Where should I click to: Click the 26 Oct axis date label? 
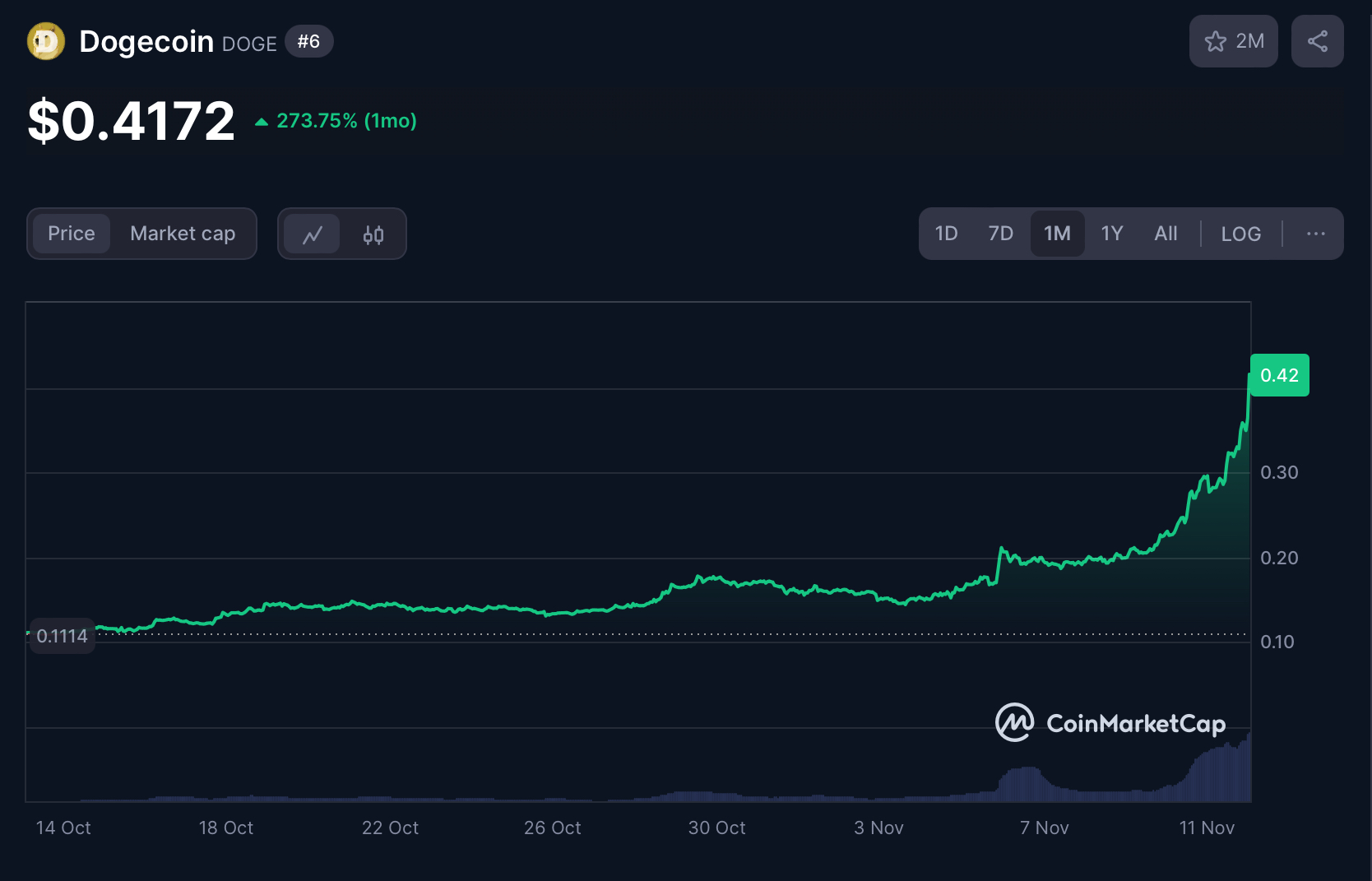pyautogui.click(x=553, y=828)
